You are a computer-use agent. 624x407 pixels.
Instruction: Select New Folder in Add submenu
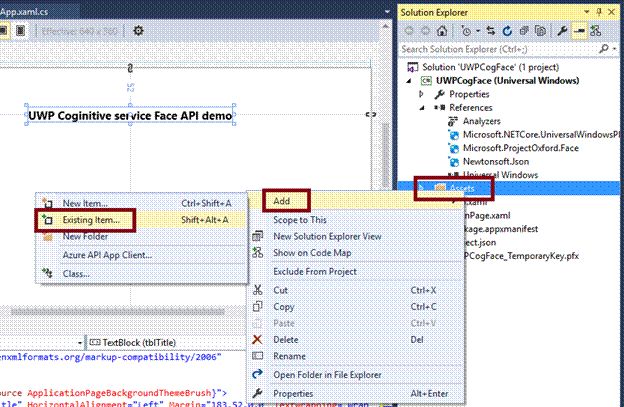tap(85, 236)
